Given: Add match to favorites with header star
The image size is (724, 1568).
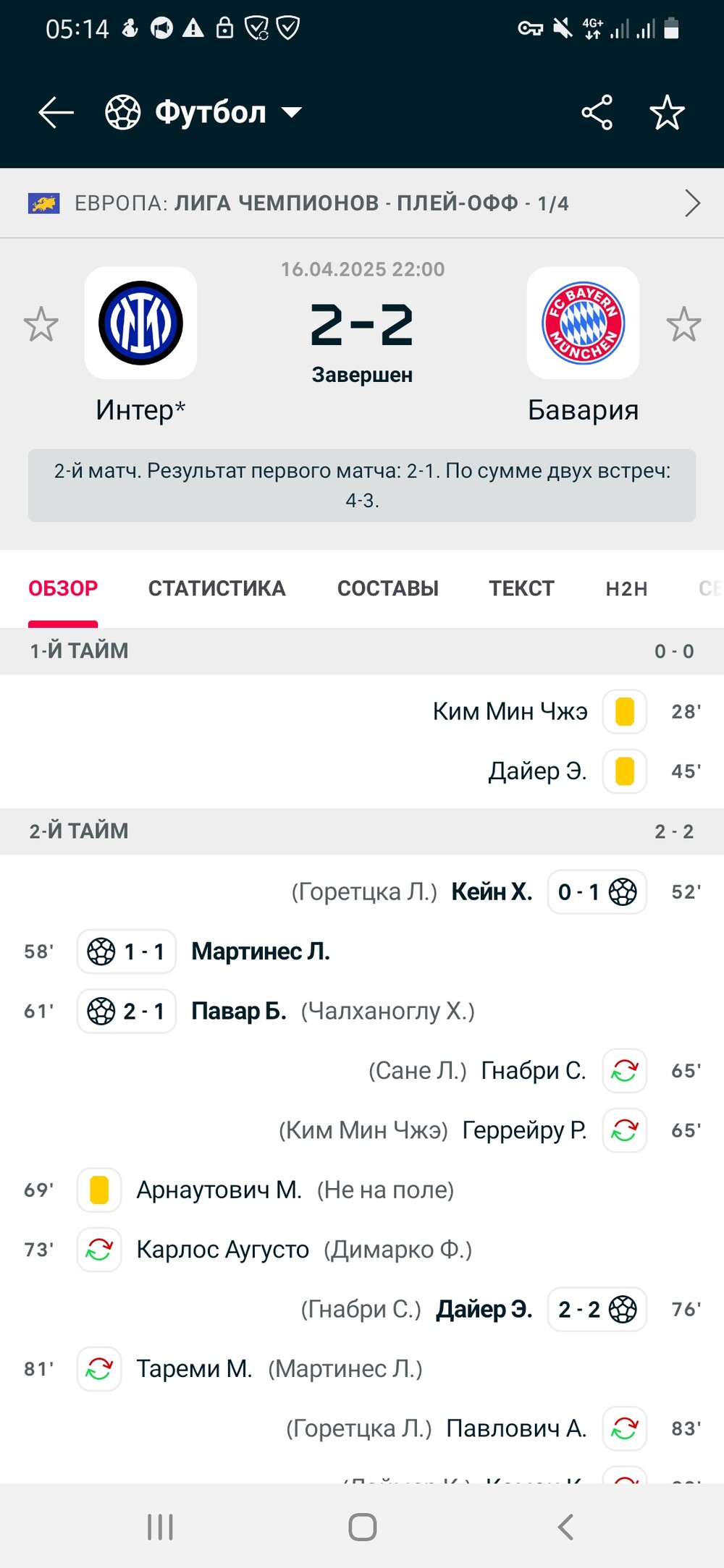Looking at the screenshot, I should tap(667, 113).
